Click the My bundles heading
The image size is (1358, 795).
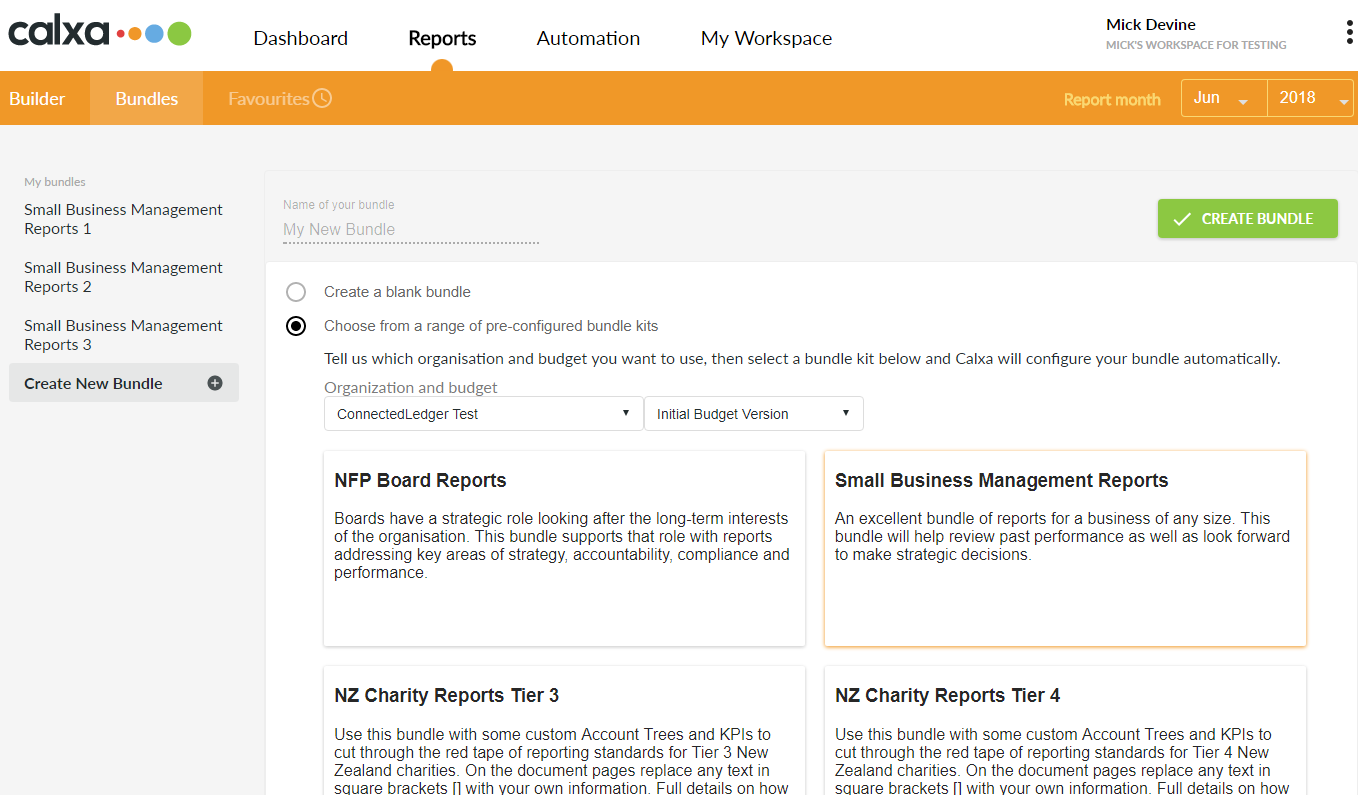(55, 182)
